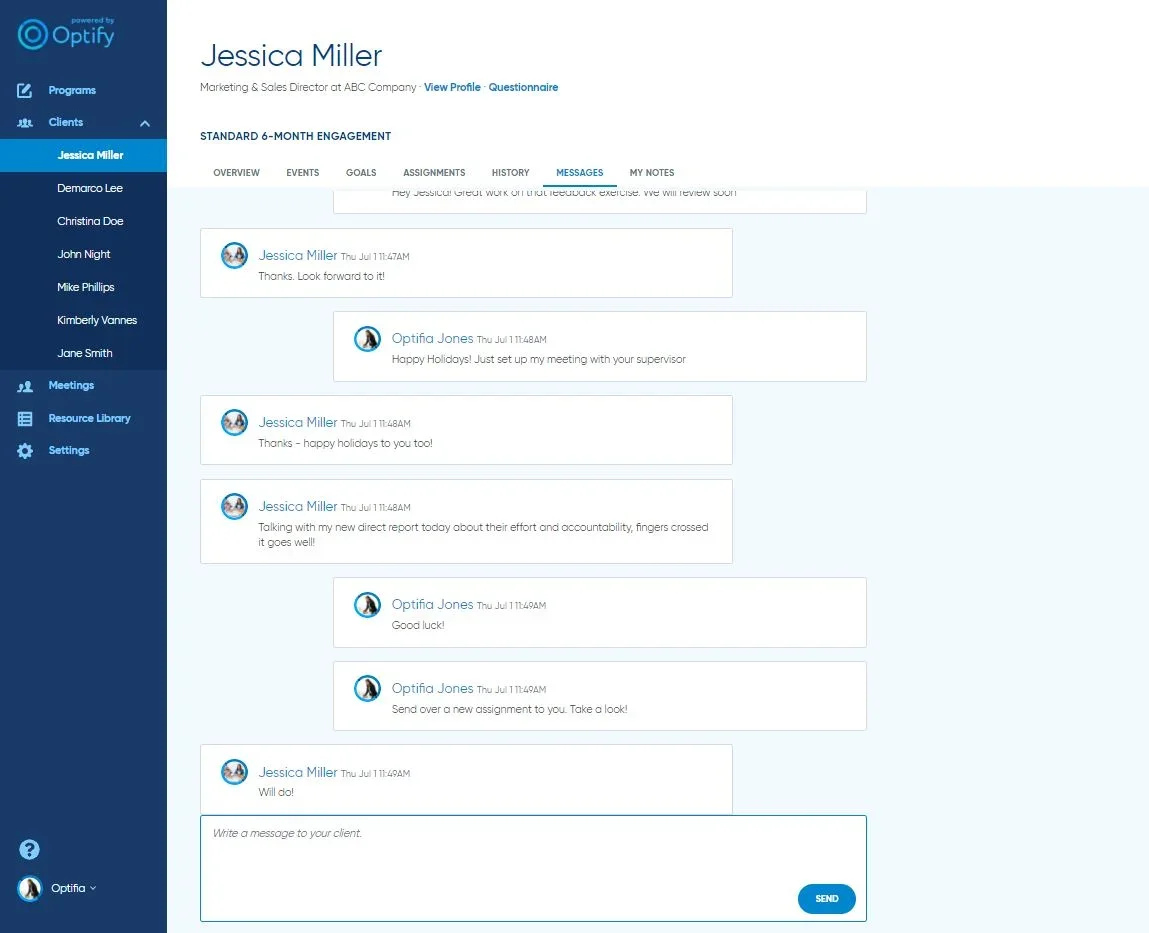Click Jessica Miller name on 'Will do!' message
Screen dimensions: 1149x933
[298, 772]
